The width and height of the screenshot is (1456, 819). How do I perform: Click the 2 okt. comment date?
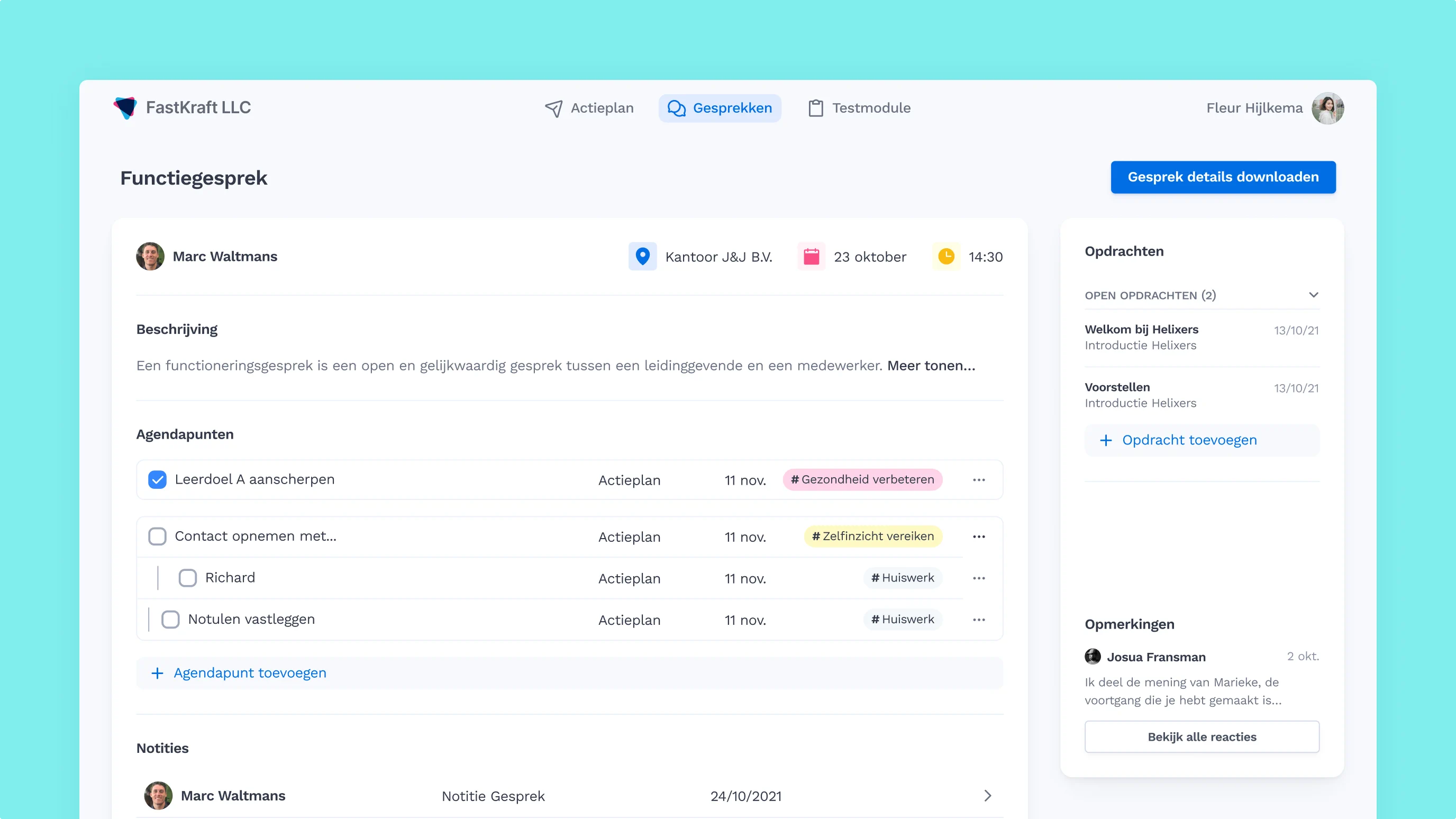pos(1303,656)
